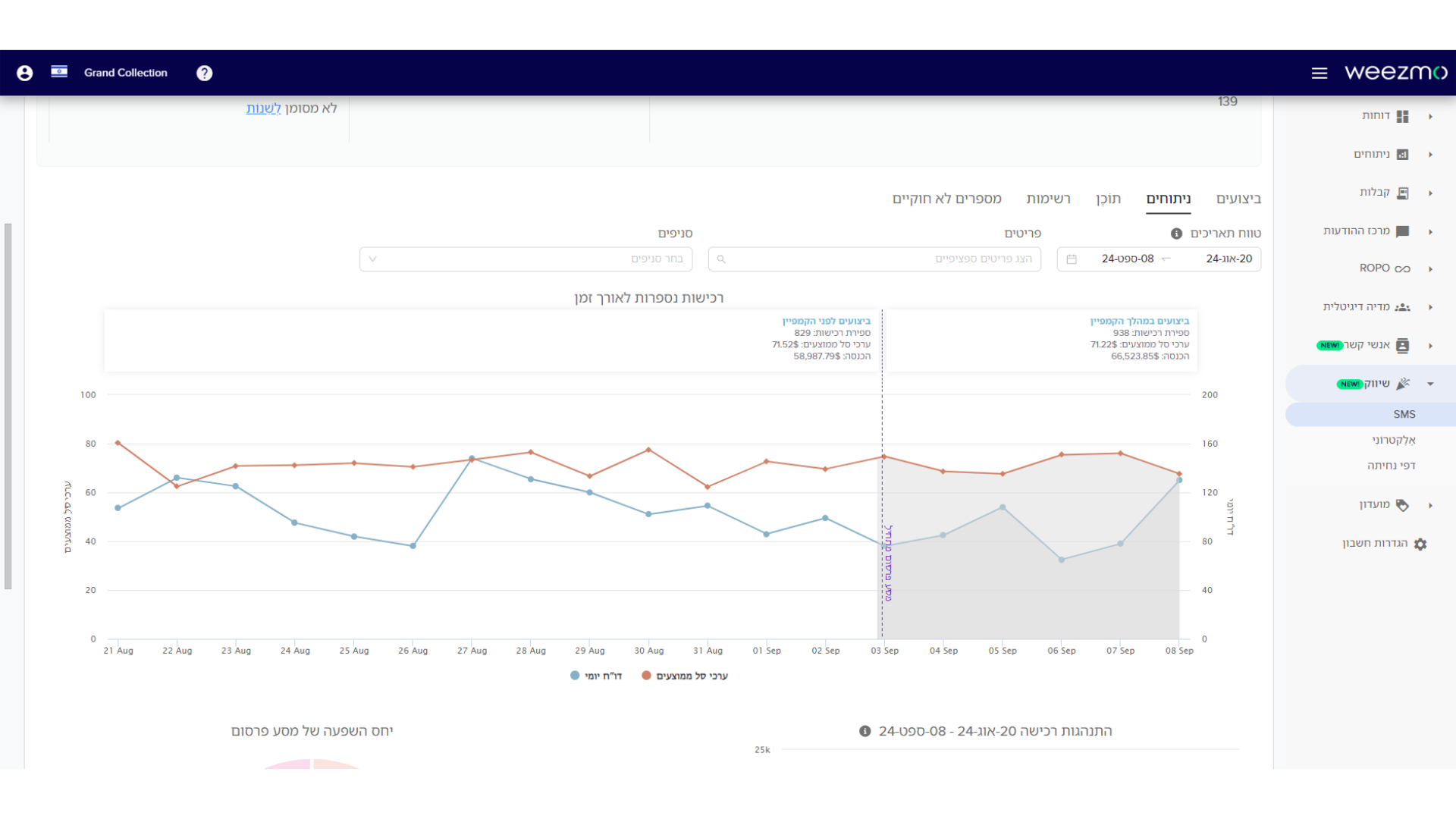Select אלקטרוני marketing submenu item

pyautogui.click(x=1394, y=440)
